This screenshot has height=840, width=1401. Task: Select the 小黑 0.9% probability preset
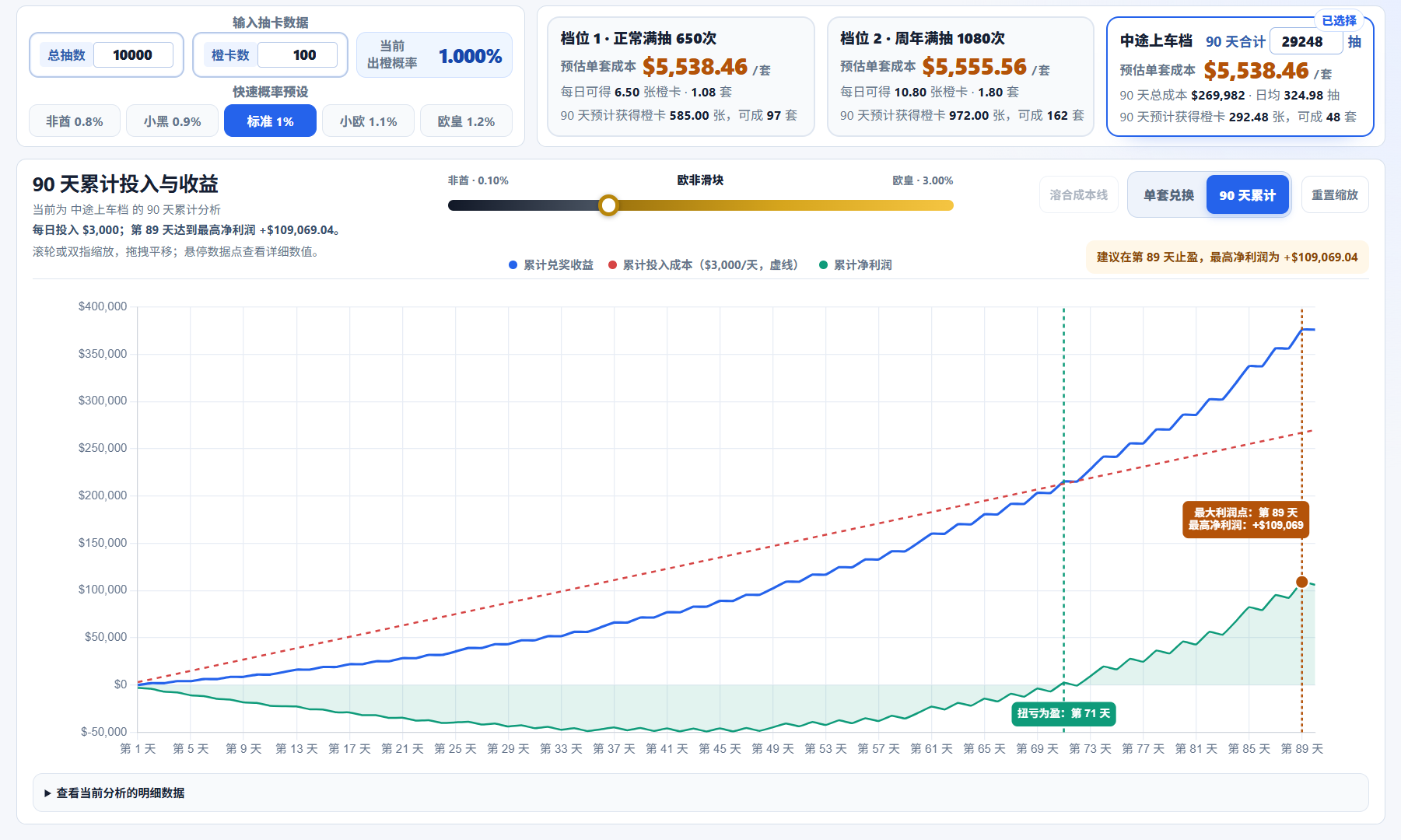173,121
